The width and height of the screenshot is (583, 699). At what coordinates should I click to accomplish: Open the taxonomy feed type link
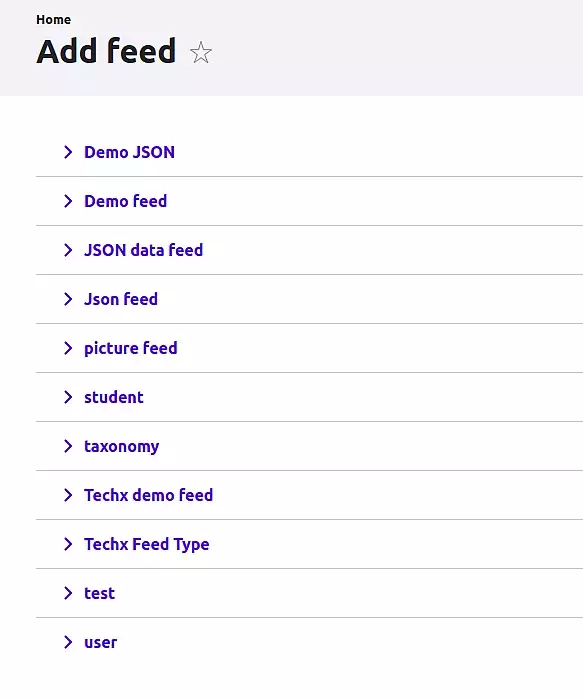pyautogui.click(x=122, y=446)
